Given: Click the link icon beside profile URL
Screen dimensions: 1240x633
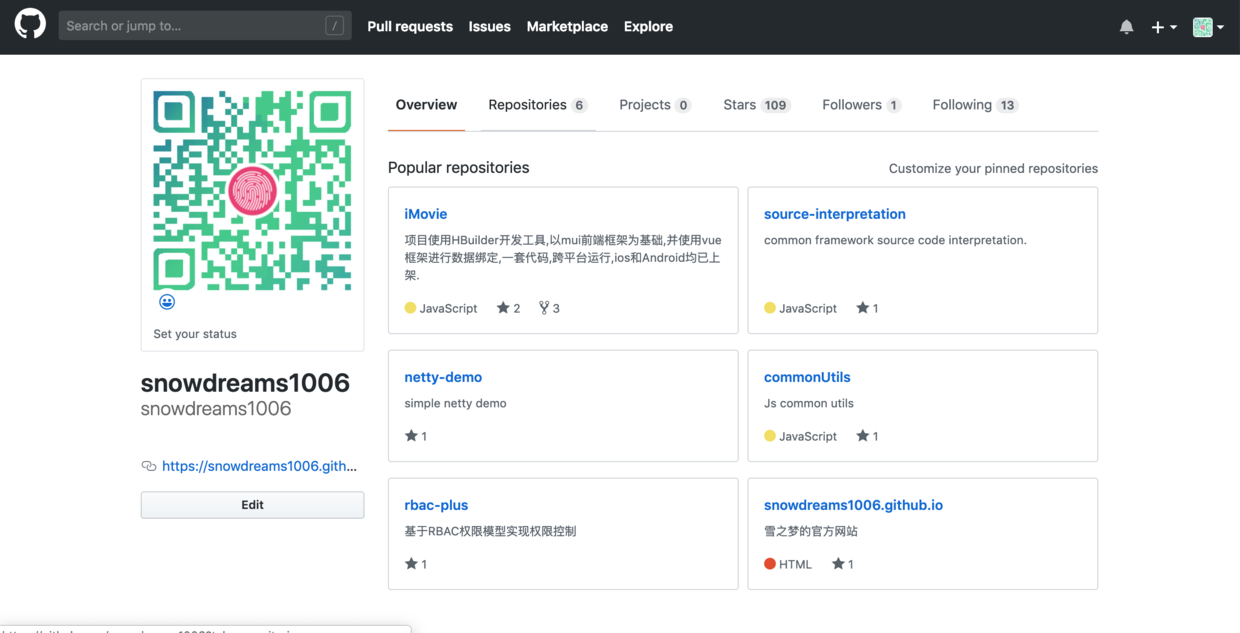Looking at the screenshot, I should (x=149, y=466).
